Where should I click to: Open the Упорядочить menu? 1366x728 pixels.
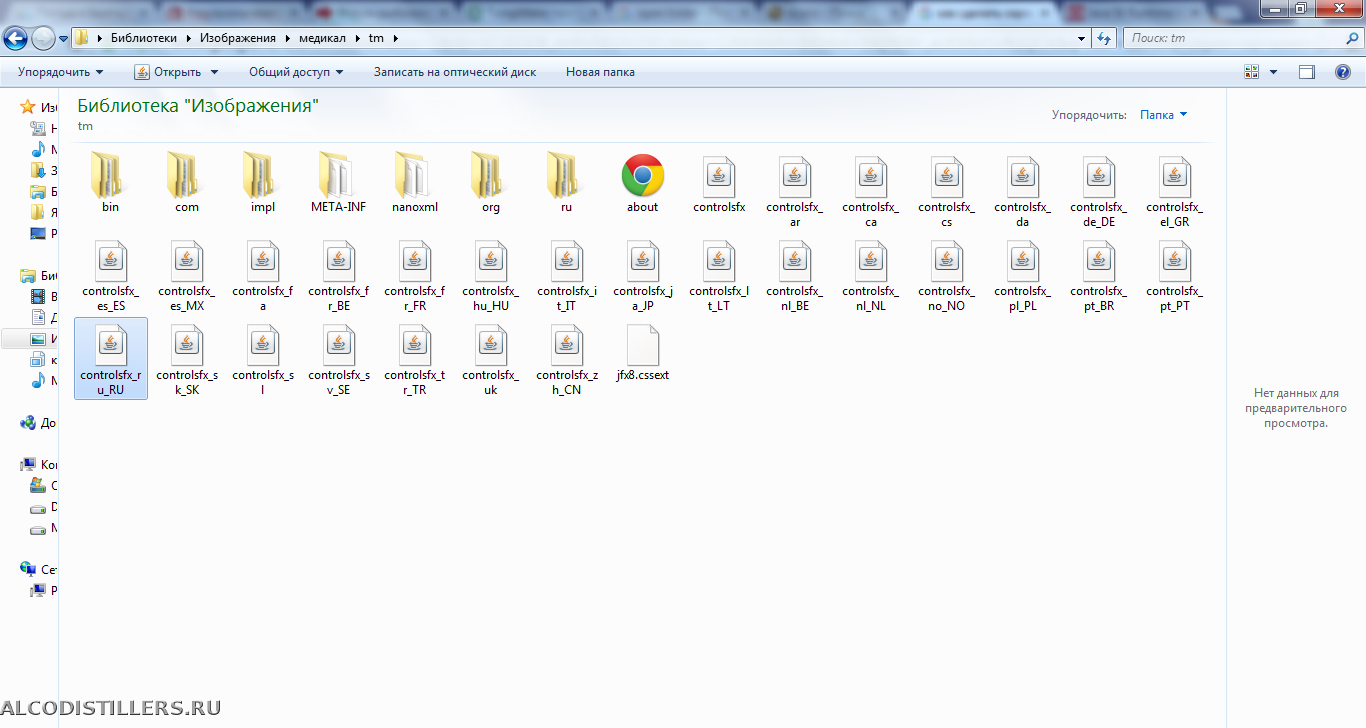[x=60, y=72]
